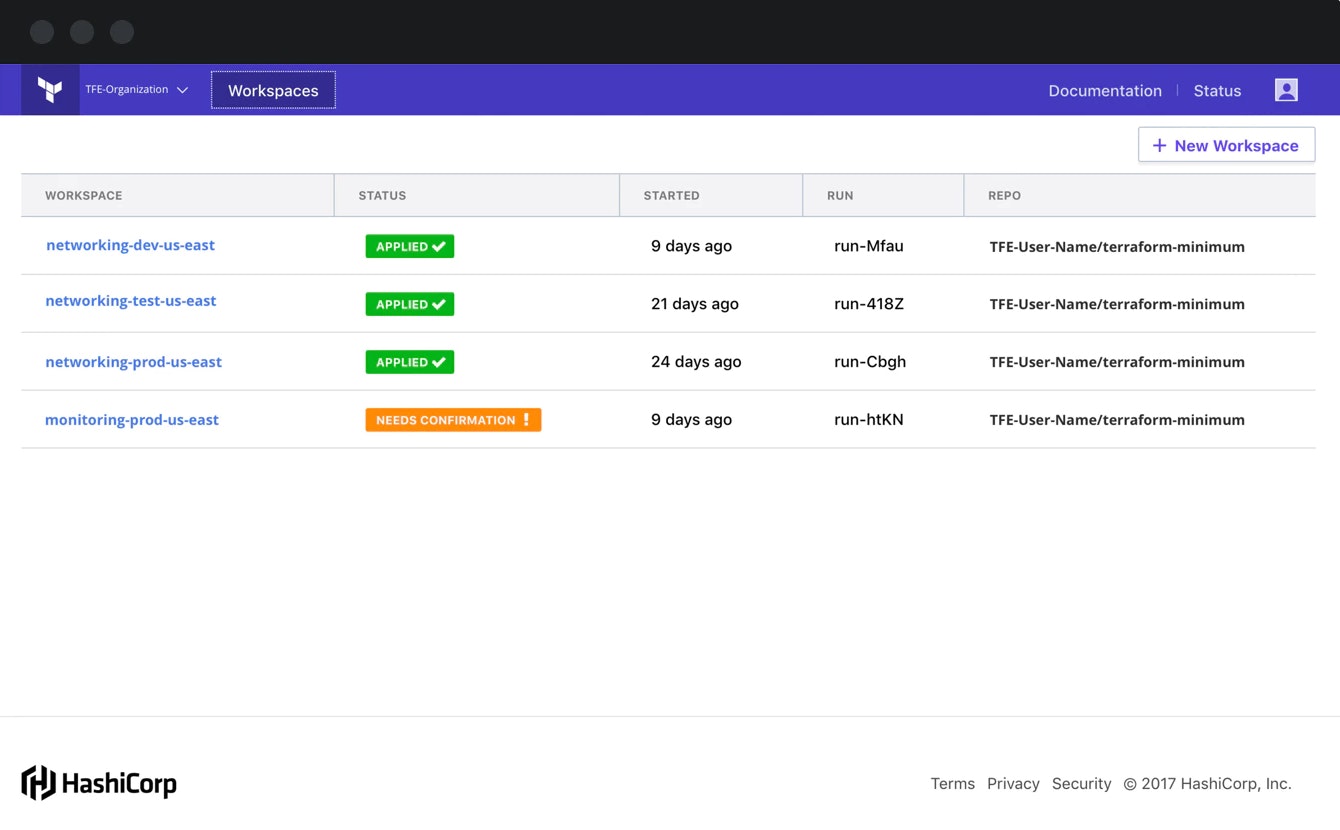
Task: Click the Terraform logo icon
Action: pyautogui.click(x=50, y=90)
